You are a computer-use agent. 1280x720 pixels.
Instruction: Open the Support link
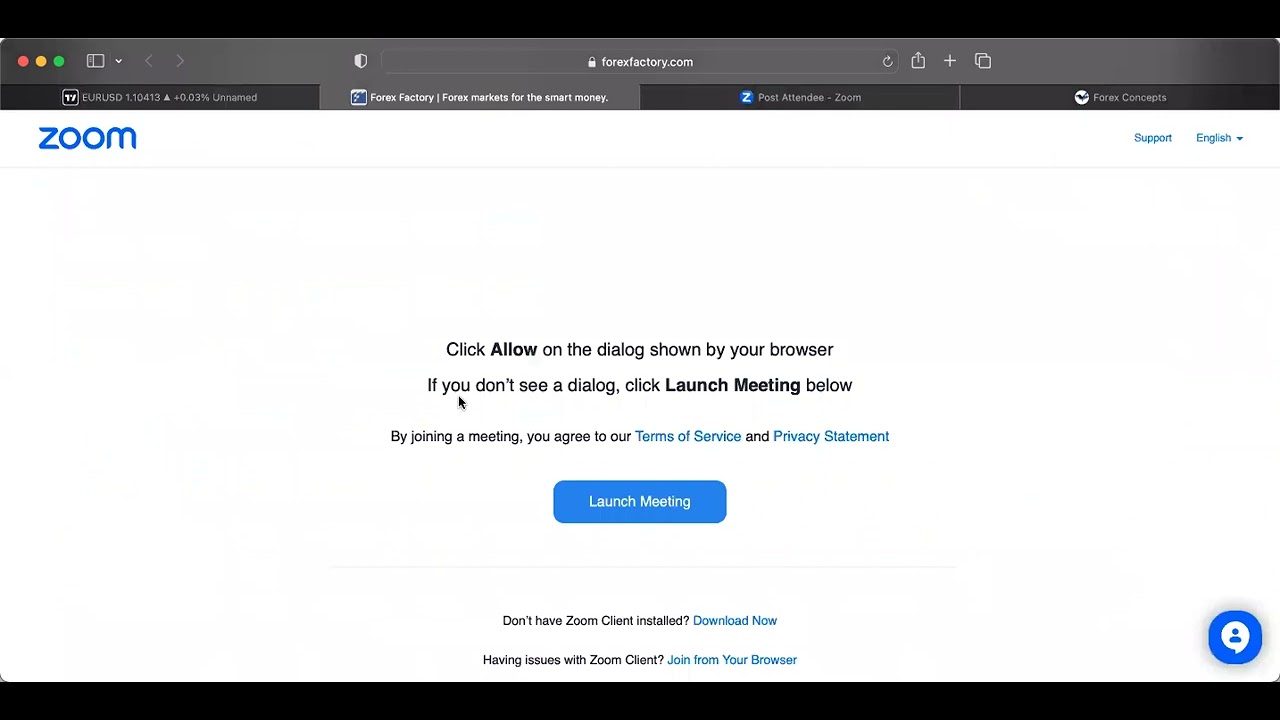[1152, 138]
